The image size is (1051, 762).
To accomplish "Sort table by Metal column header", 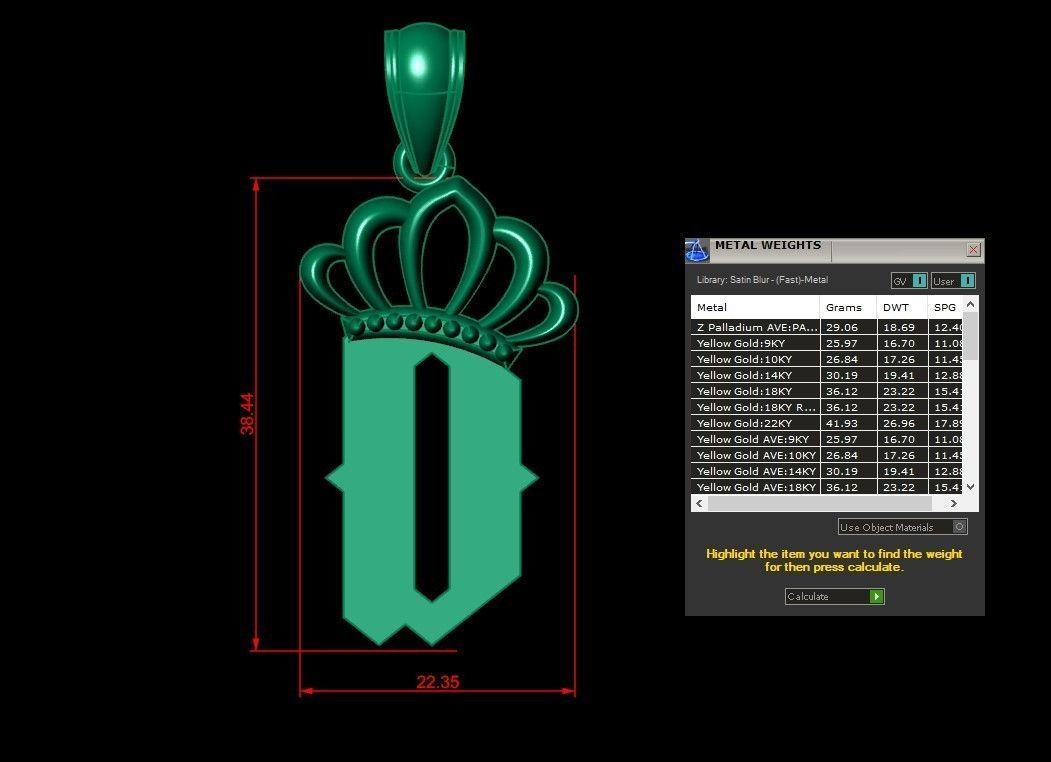I will click(x=755, y=308).
